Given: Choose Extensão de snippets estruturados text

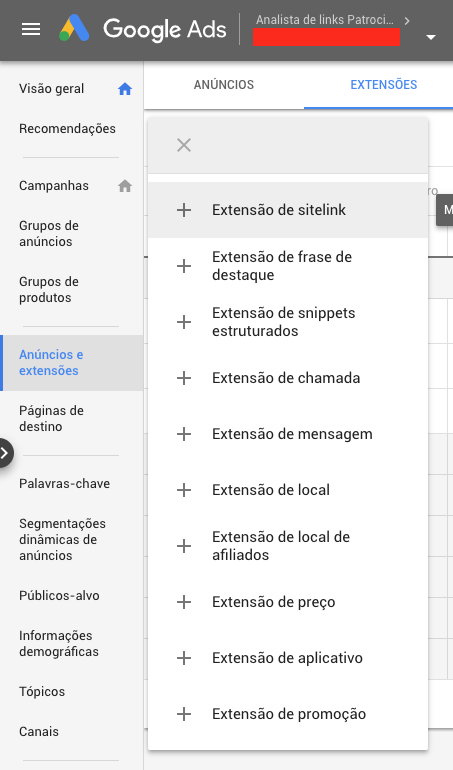Looking at the screenshot, I should click(x=283, y=322).
